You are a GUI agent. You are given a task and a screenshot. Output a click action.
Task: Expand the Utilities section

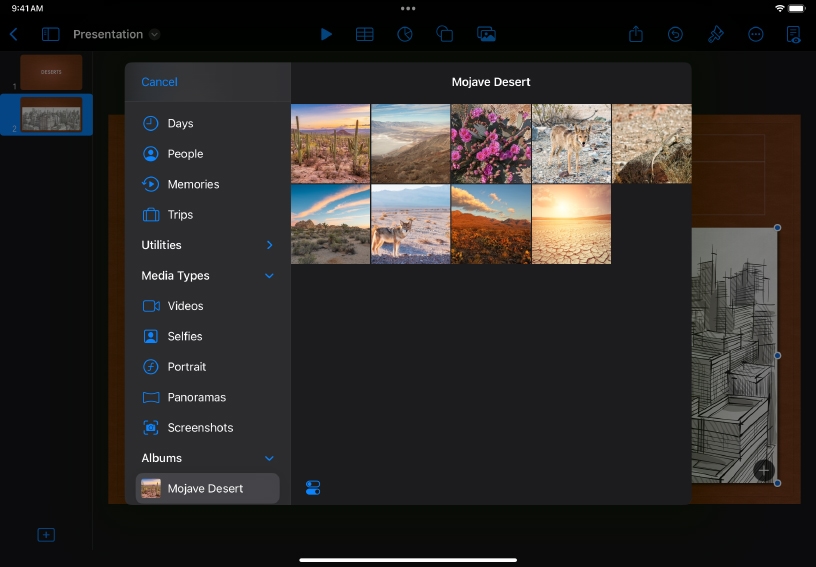point(269,245)
